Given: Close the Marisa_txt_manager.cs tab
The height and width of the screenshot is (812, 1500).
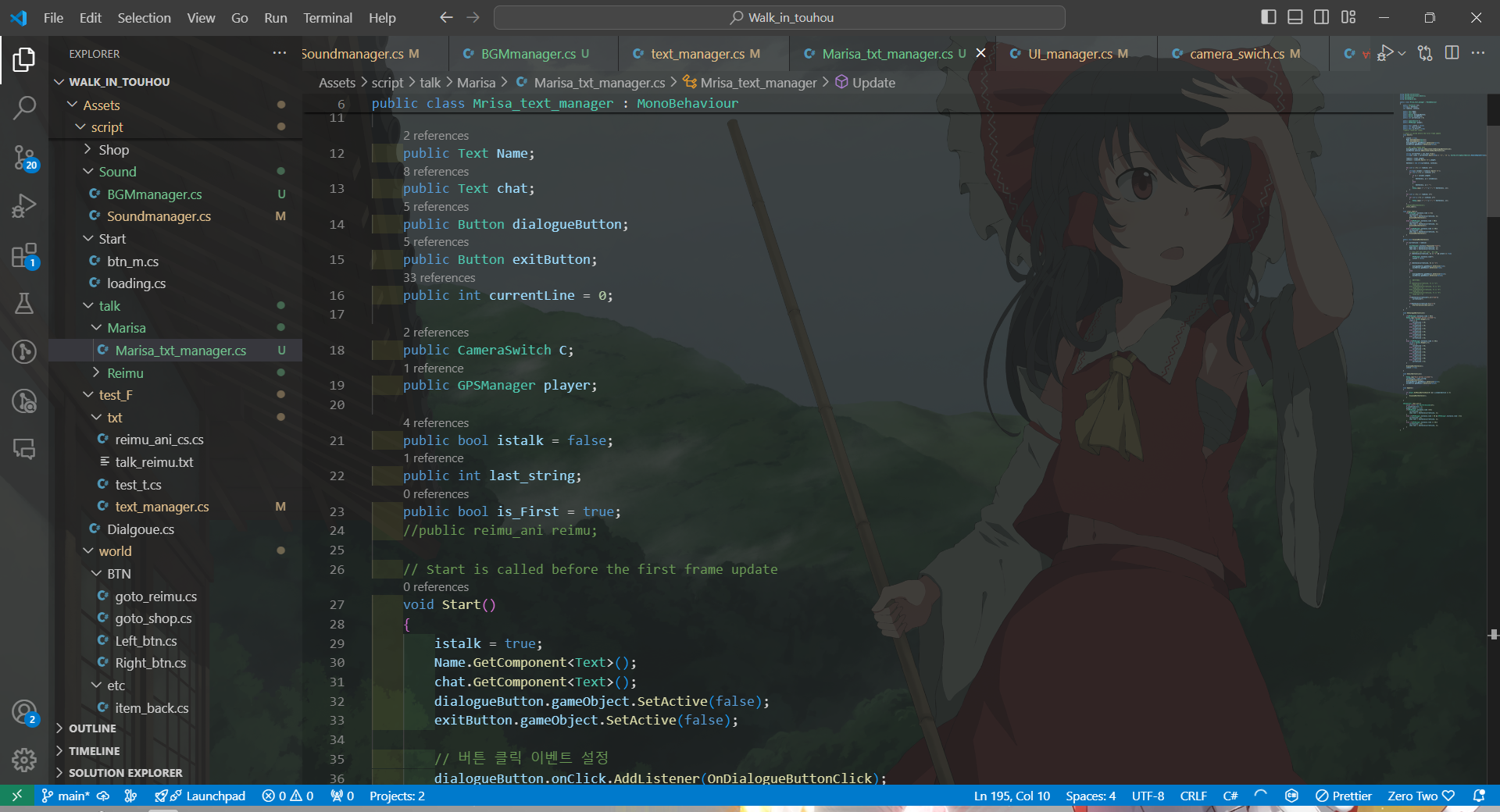Looking at the screenshot, I should click(x=980, y=53).
